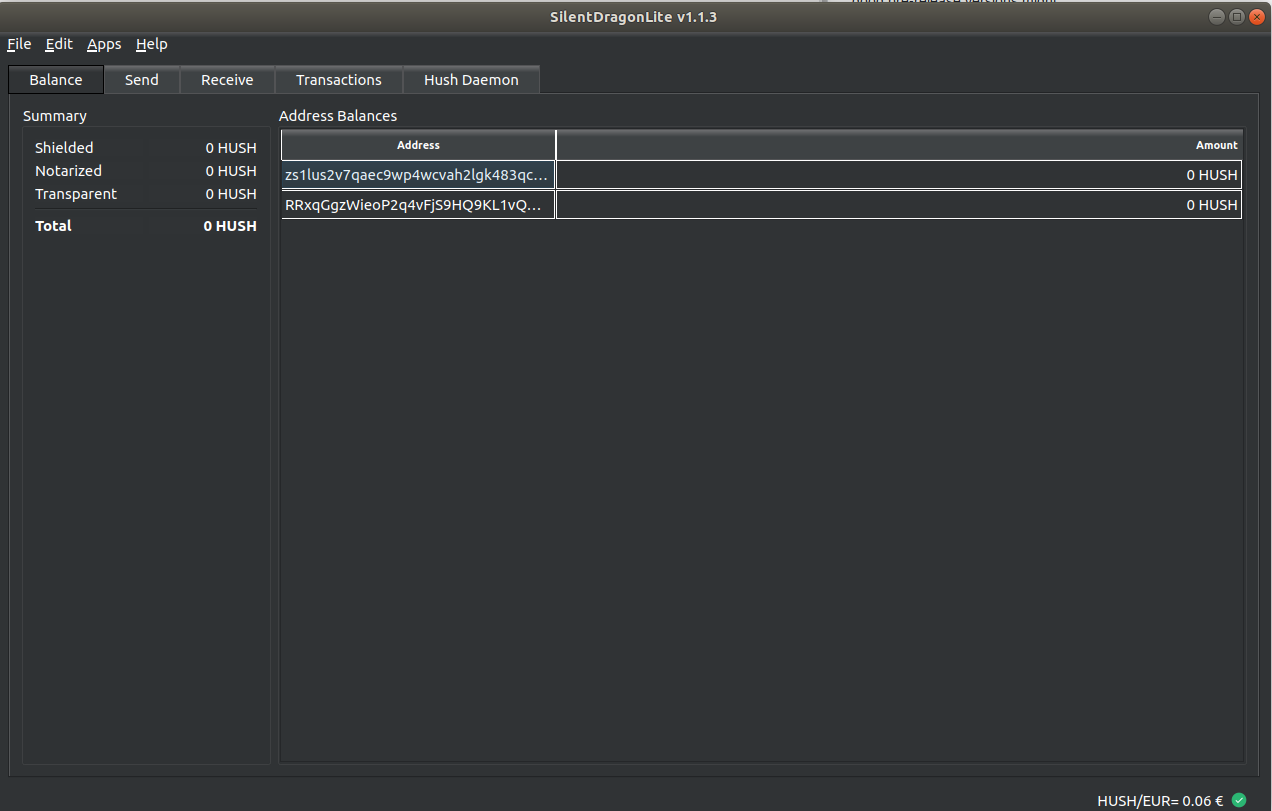
Task: Click the Shielded 0 HUSH value
Action: (231, 148)
